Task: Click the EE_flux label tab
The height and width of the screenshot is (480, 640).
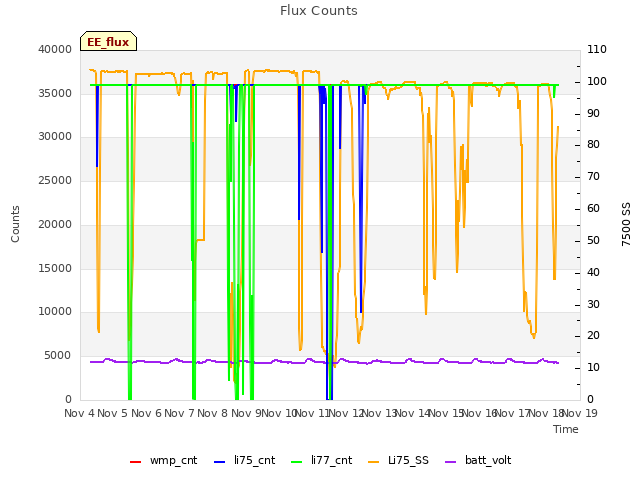Action: [108, 41]
